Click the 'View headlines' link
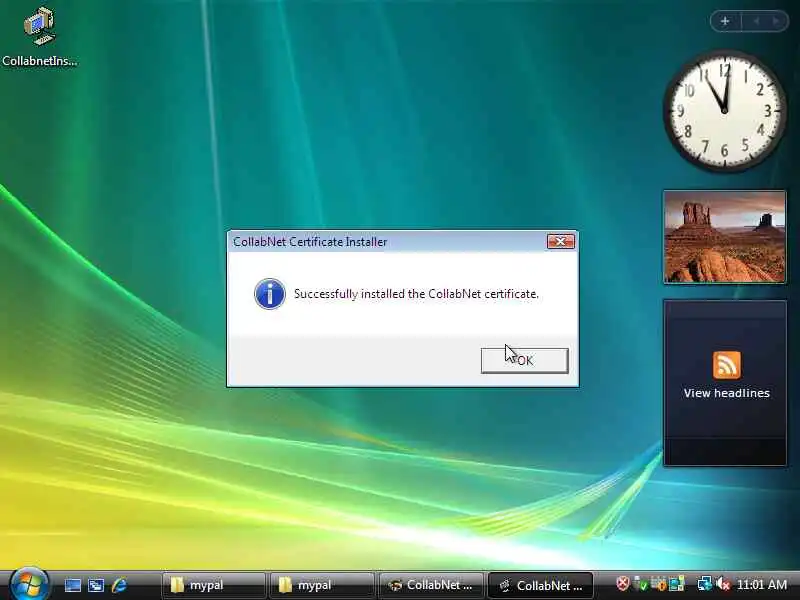 [727, 393]
